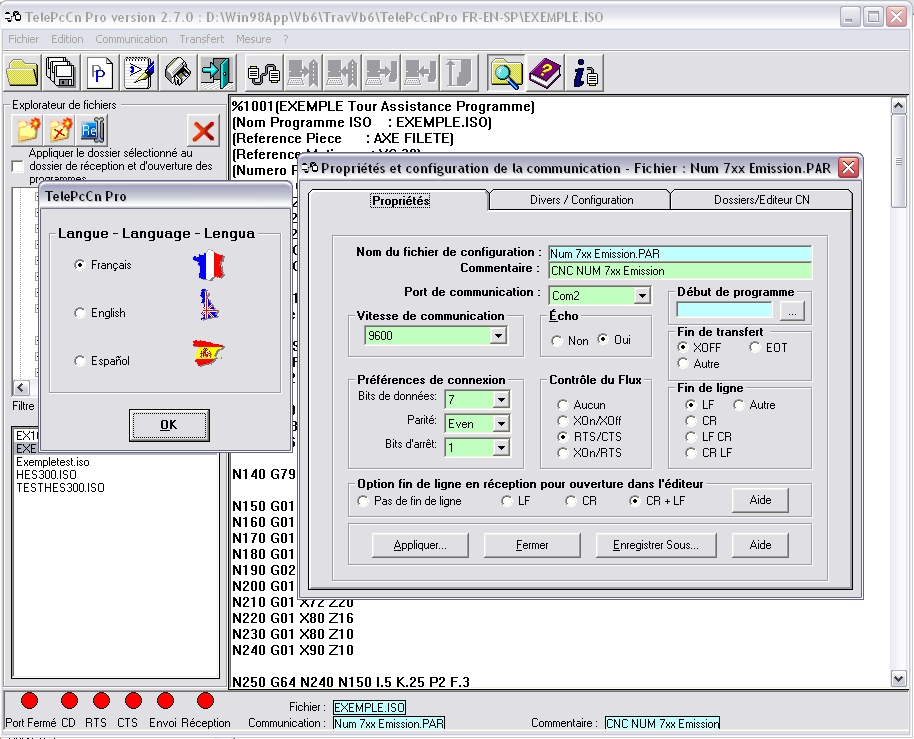The width and height of the screenshot is (914, 739).
Task: Open the Edition menu
Action: click(67, 39)
